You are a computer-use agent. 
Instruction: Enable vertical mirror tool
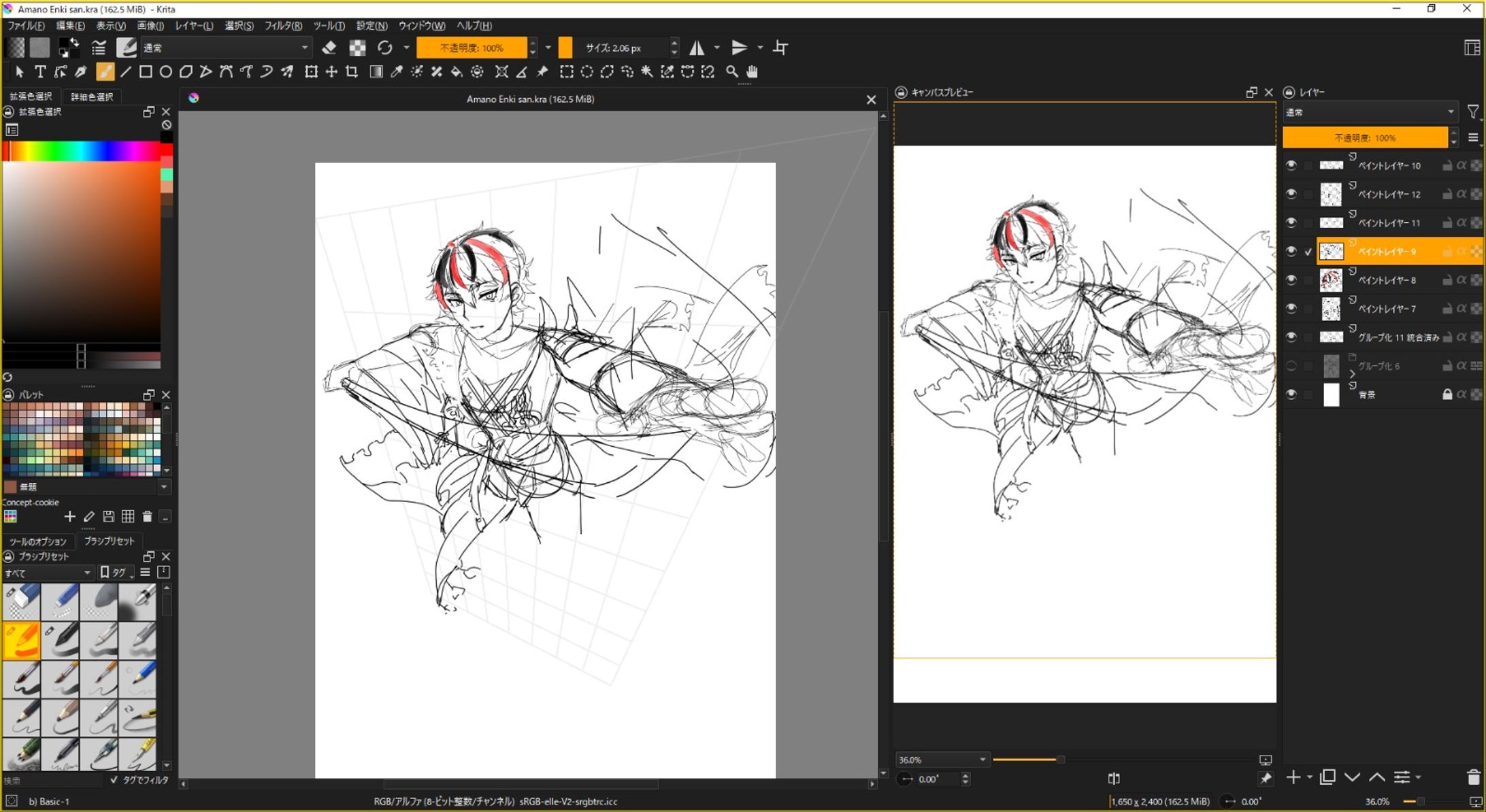[x=739, y=48]
